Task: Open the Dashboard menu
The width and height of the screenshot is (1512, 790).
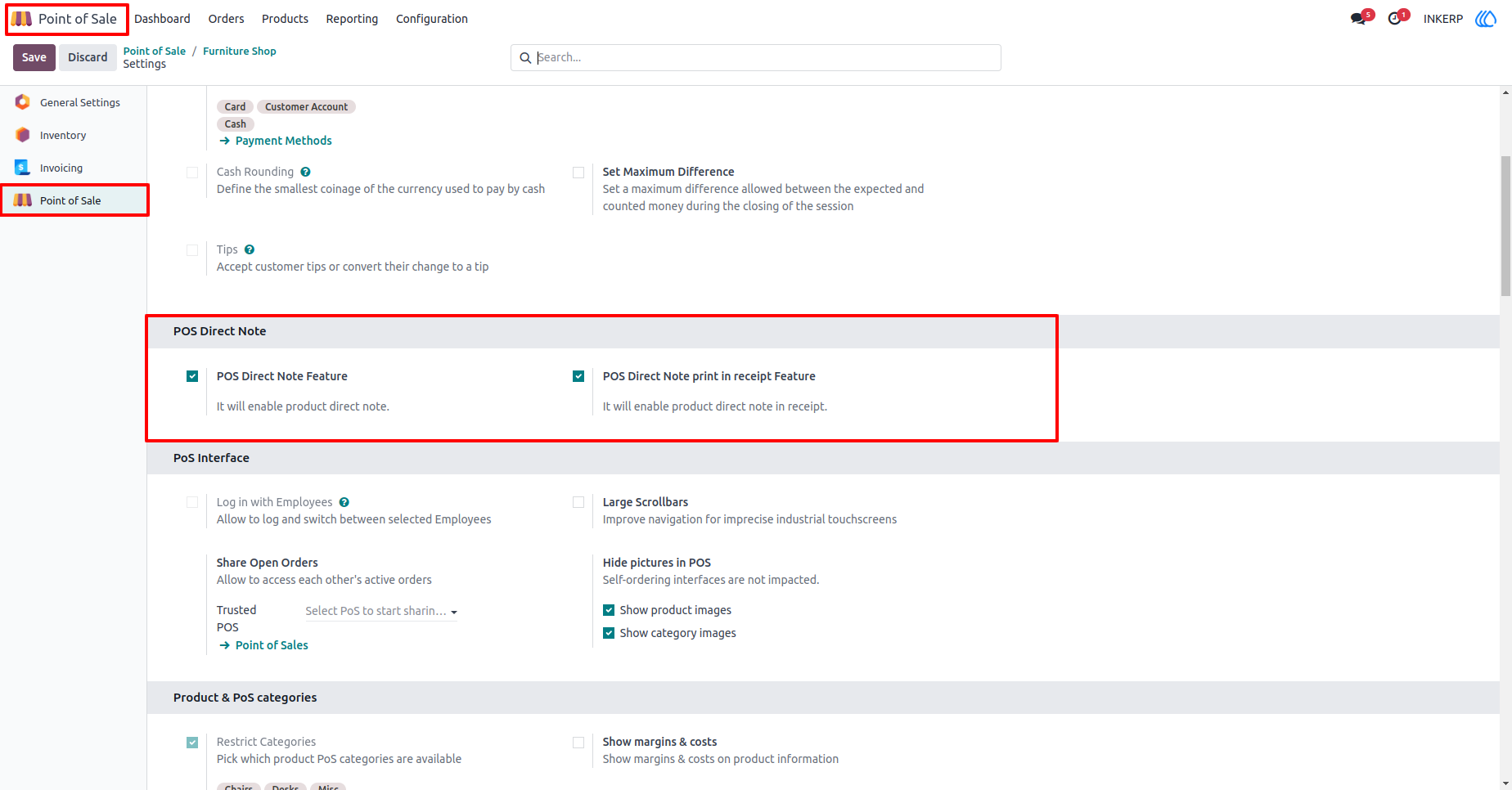Action: [162, 19]
